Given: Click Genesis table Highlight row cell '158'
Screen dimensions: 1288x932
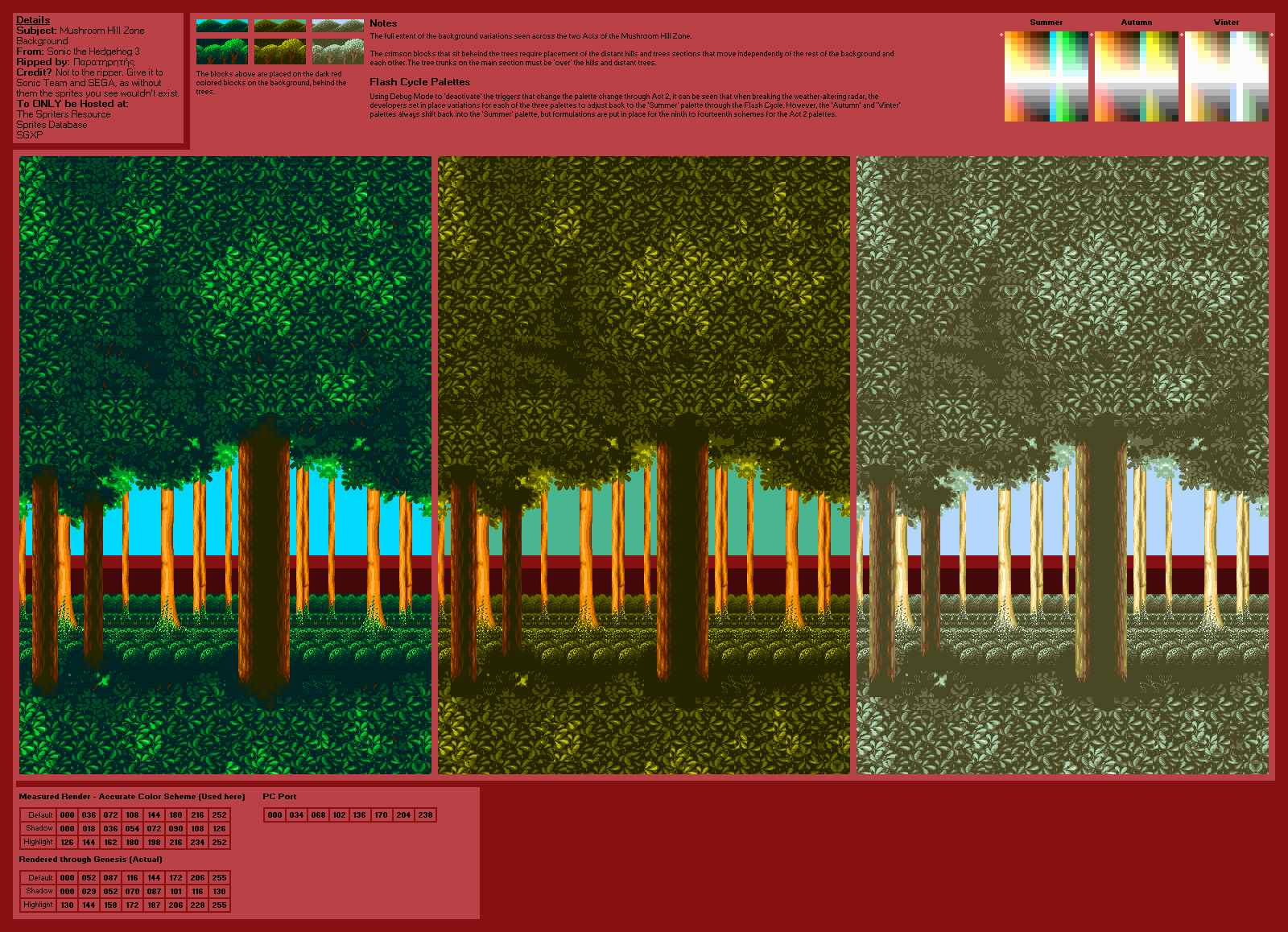Looking at the screenshot, I should point(110,905).
